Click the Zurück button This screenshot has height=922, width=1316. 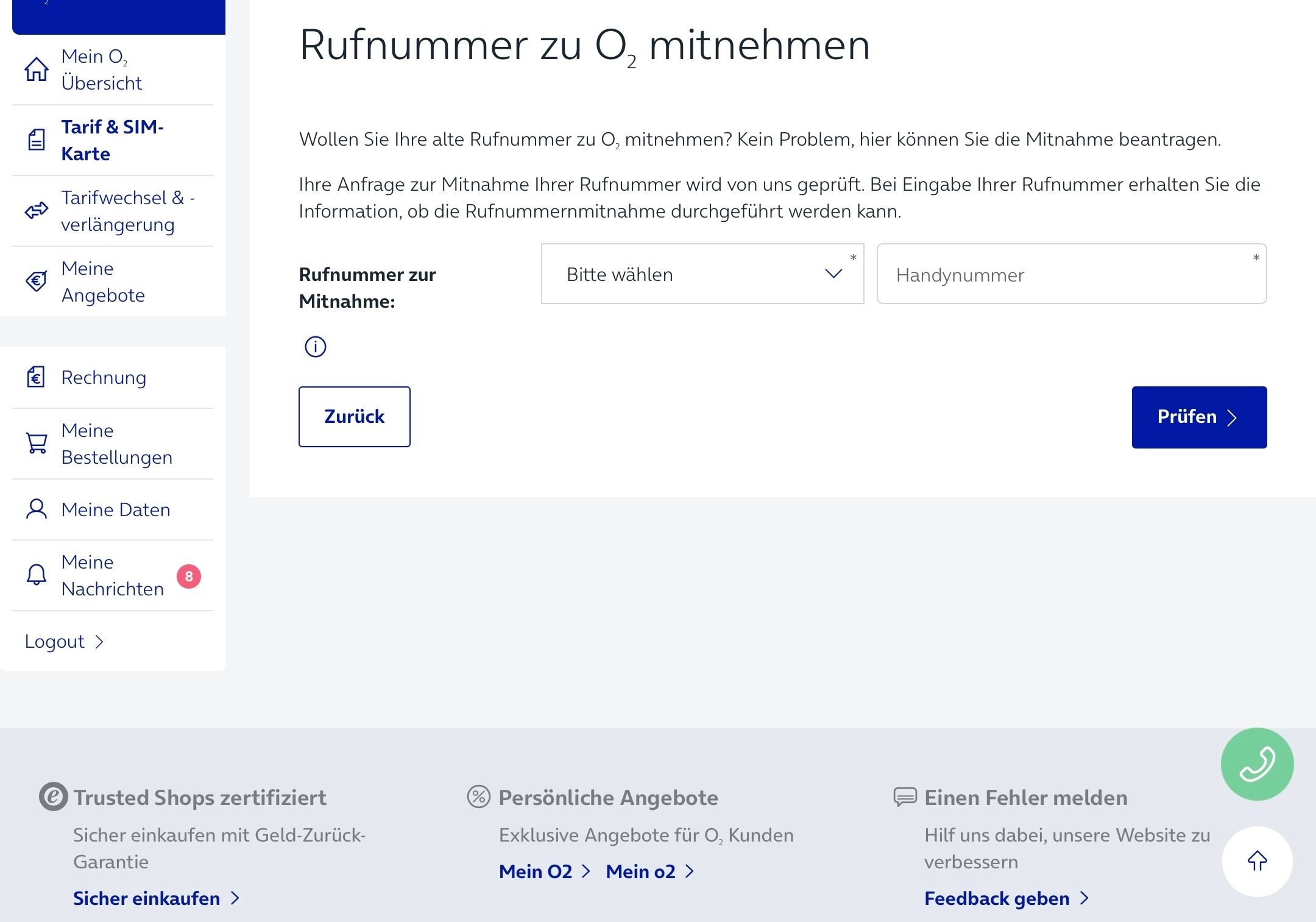(355, 417)
